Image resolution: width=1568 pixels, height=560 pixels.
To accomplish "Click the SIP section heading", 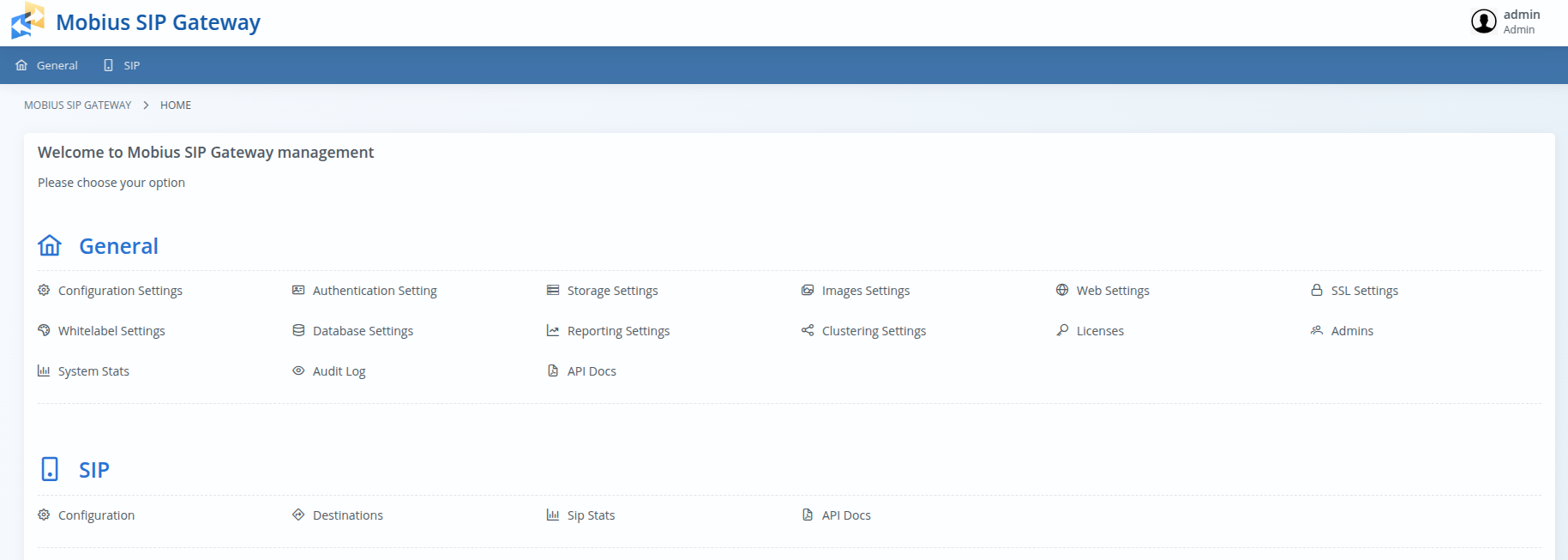I will [x=94, y=470].
